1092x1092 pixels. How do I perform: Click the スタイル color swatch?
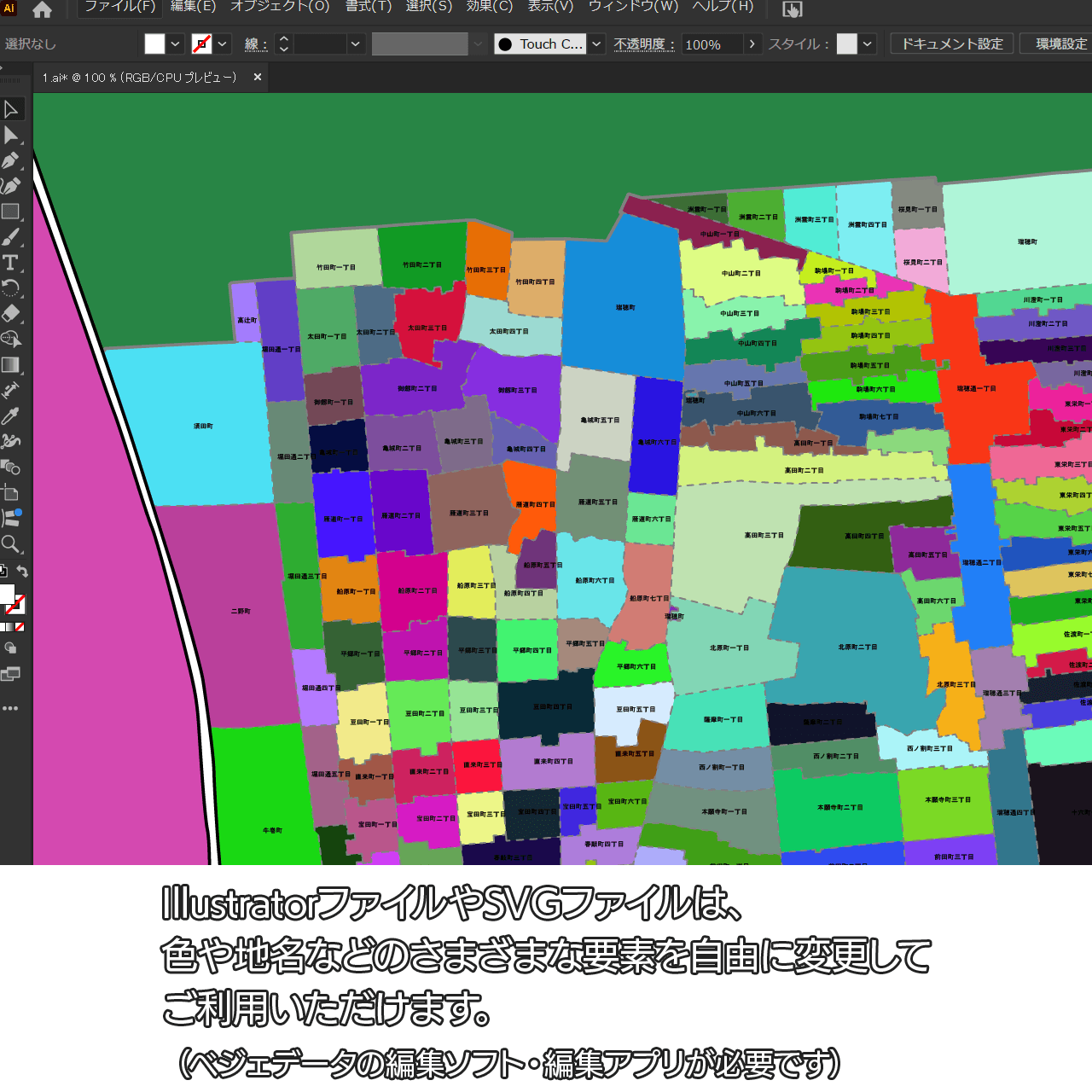(846, 44)
